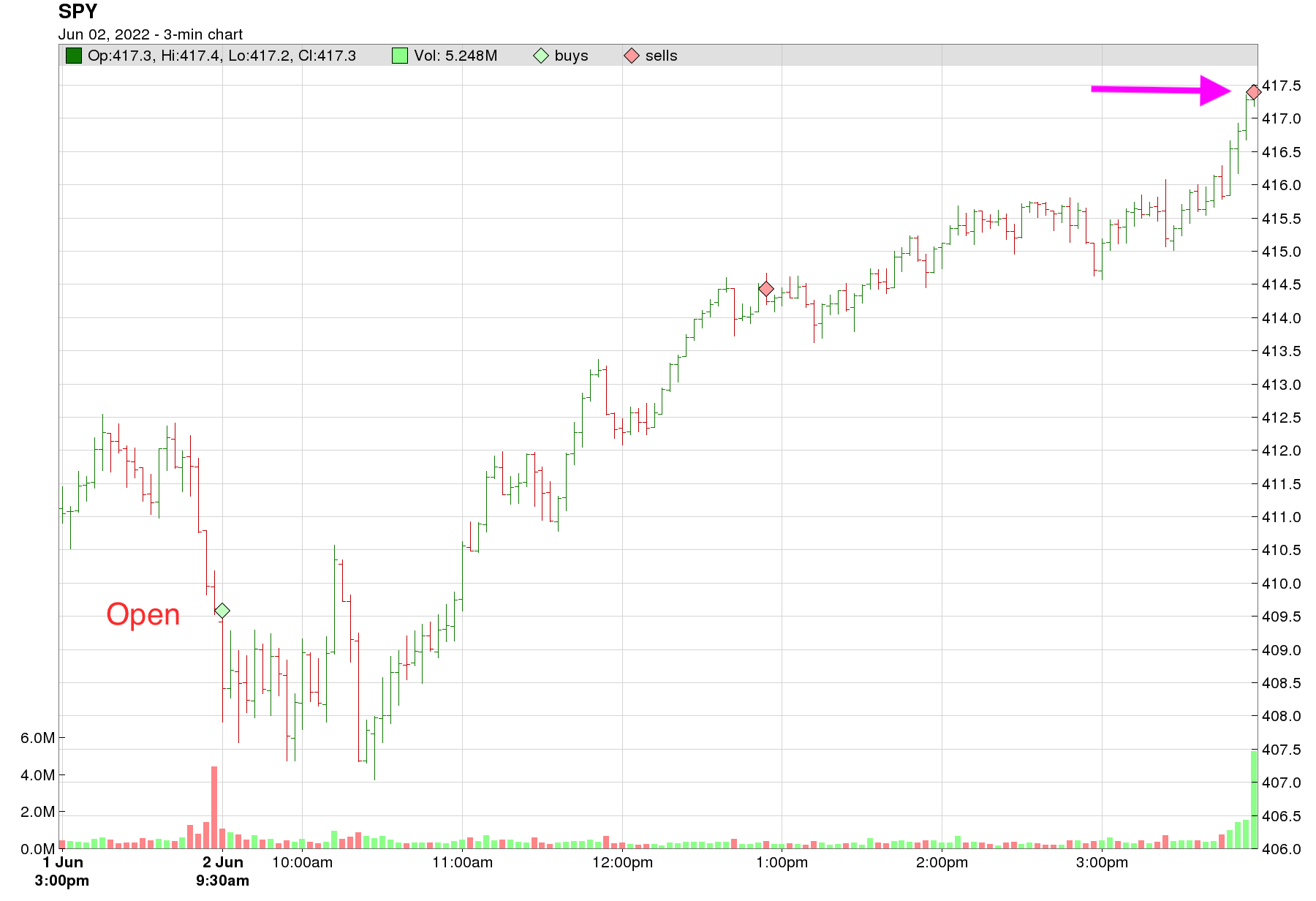Screen dimensions: 1316x901
Task: Click the 'buys' legend label
Action: pyautogui.click(x=571, y=56)
